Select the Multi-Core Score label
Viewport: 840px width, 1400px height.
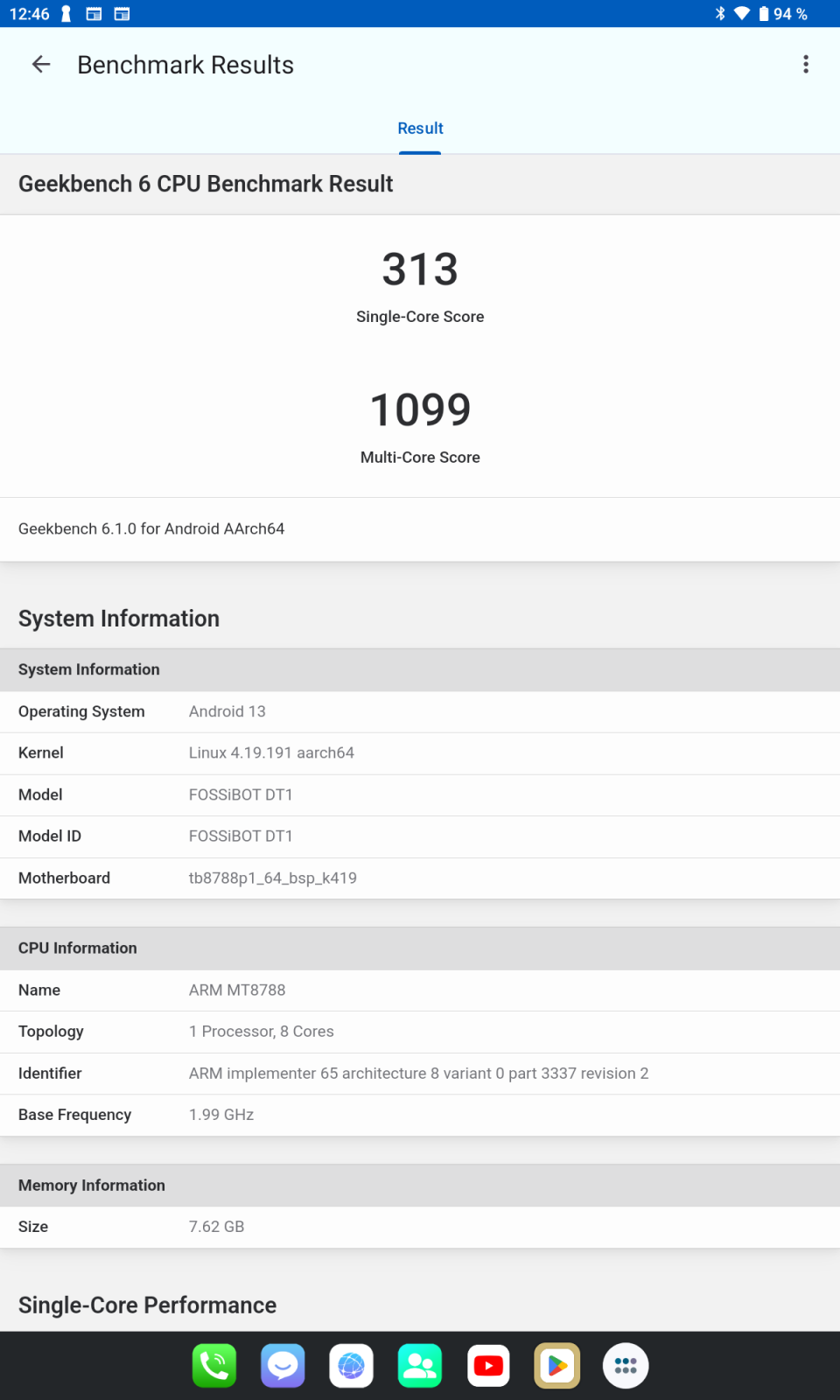(420, 458)
